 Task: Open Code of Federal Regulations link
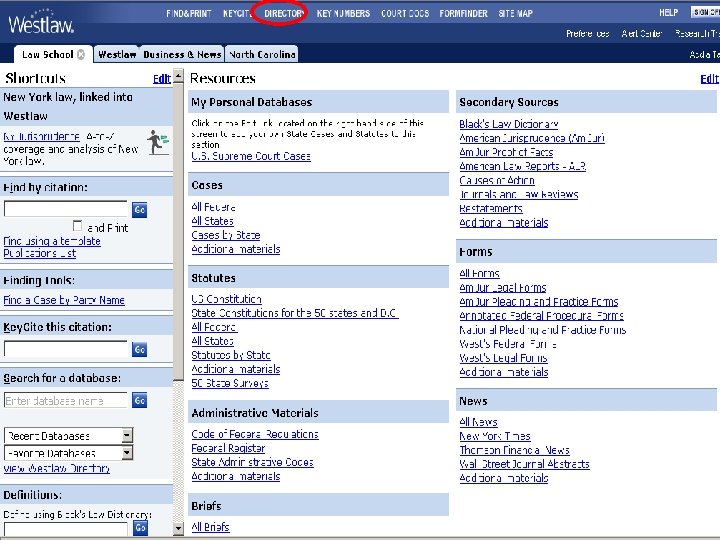255,434
